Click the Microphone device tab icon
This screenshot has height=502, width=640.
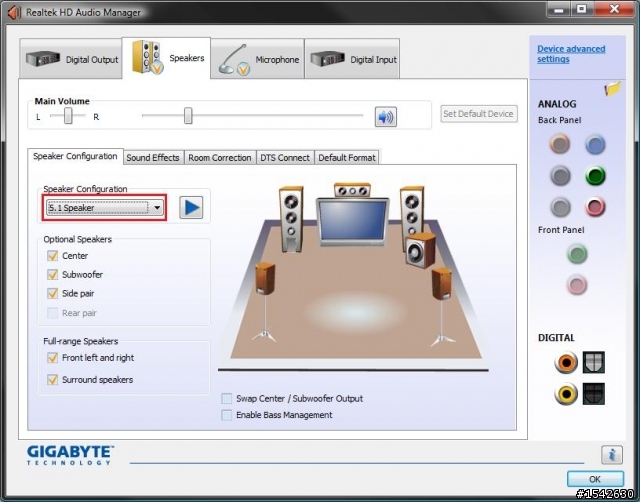(x=234, y=60)
